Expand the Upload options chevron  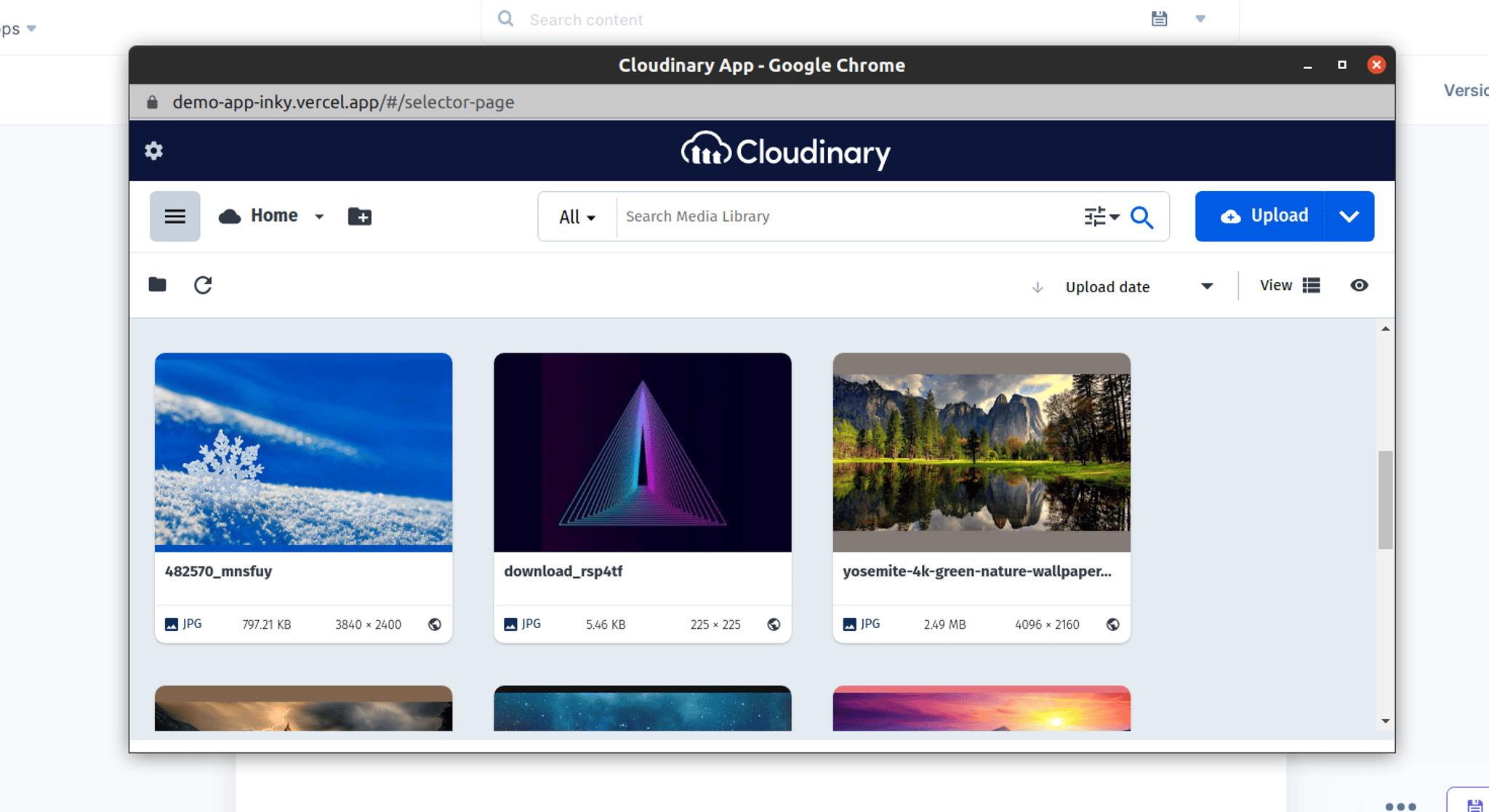coord(1349,216)
